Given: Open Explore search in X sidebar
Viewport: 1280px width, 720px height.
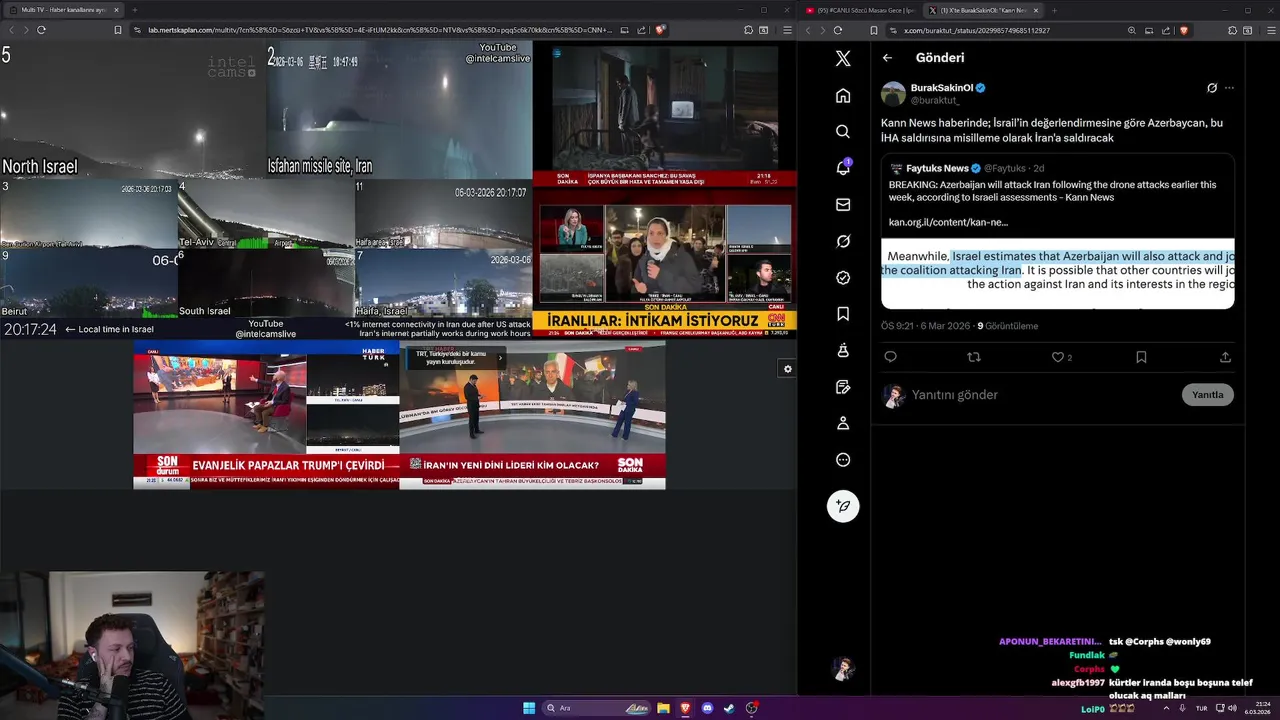Looking at the screenshot, I should coord(843,131).
